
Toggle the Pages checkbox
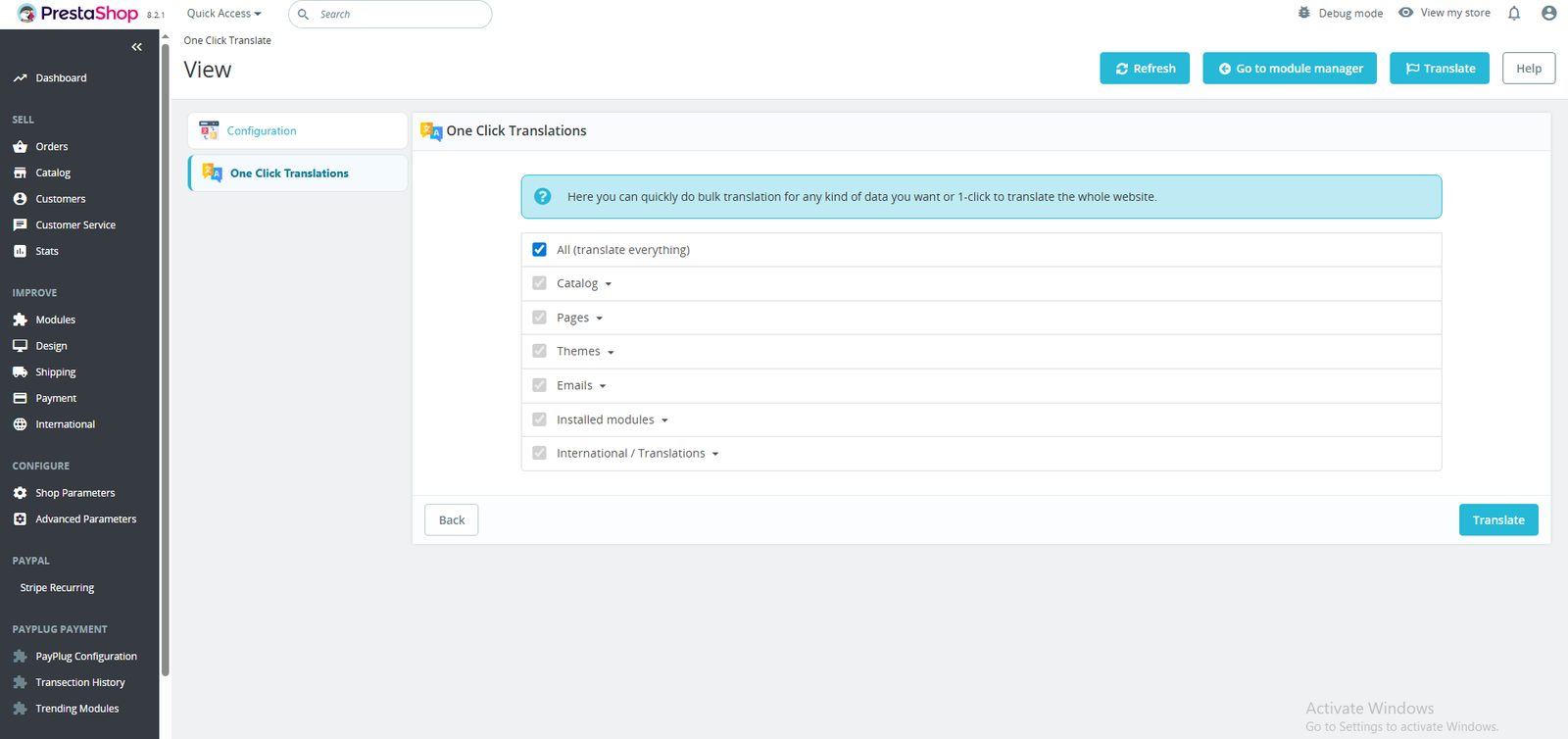[539, 318]
